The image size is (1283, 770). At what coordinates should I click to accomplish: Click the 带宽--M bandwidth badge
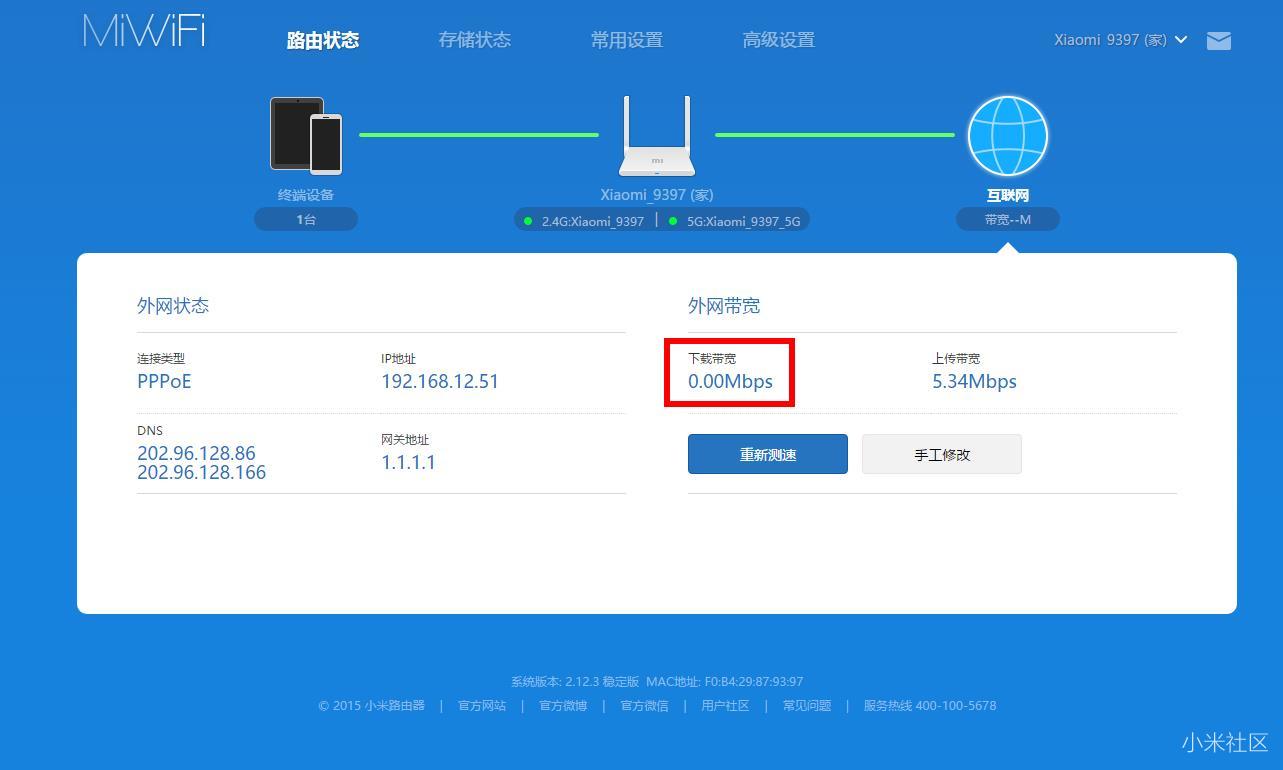click(x=1007, y=219)
